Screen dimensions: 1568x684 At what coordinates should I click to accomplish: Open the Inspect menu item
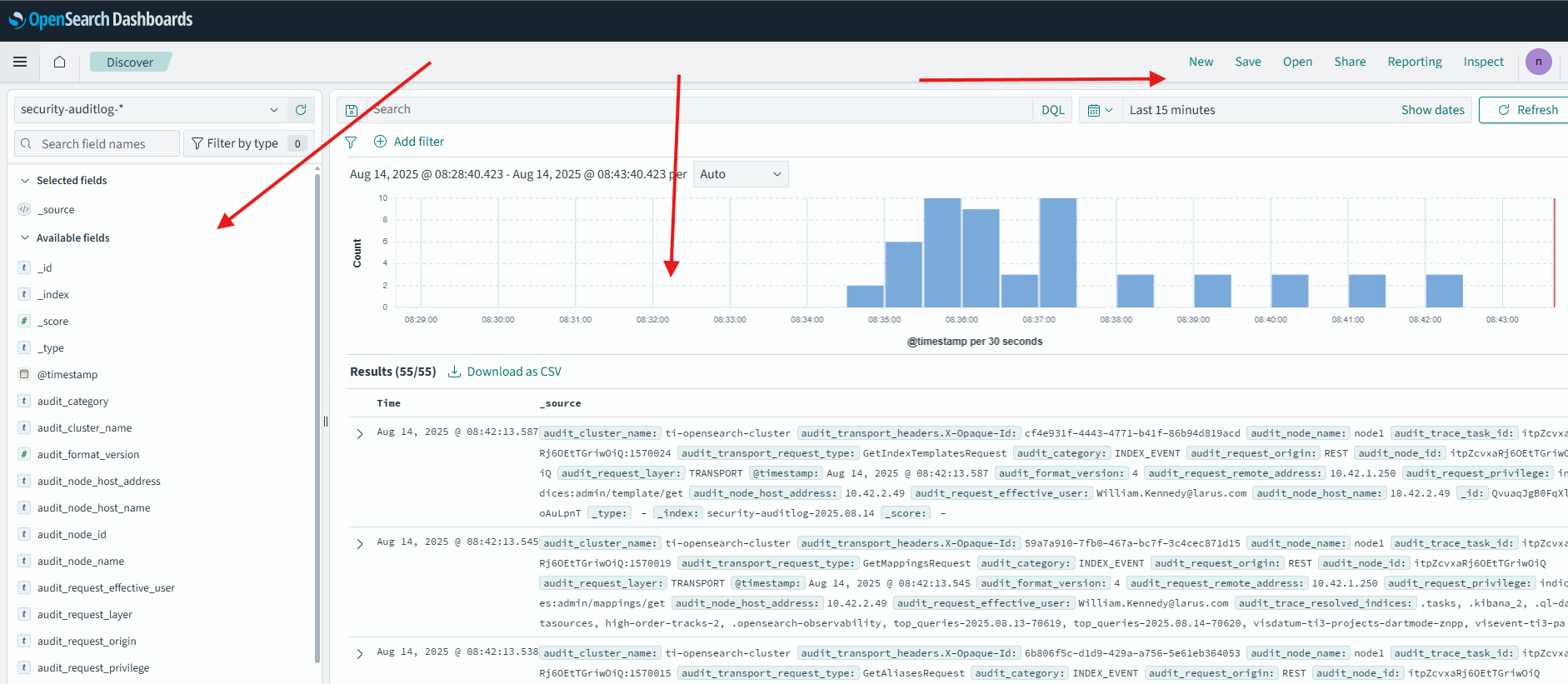(x=1483, y=62)
